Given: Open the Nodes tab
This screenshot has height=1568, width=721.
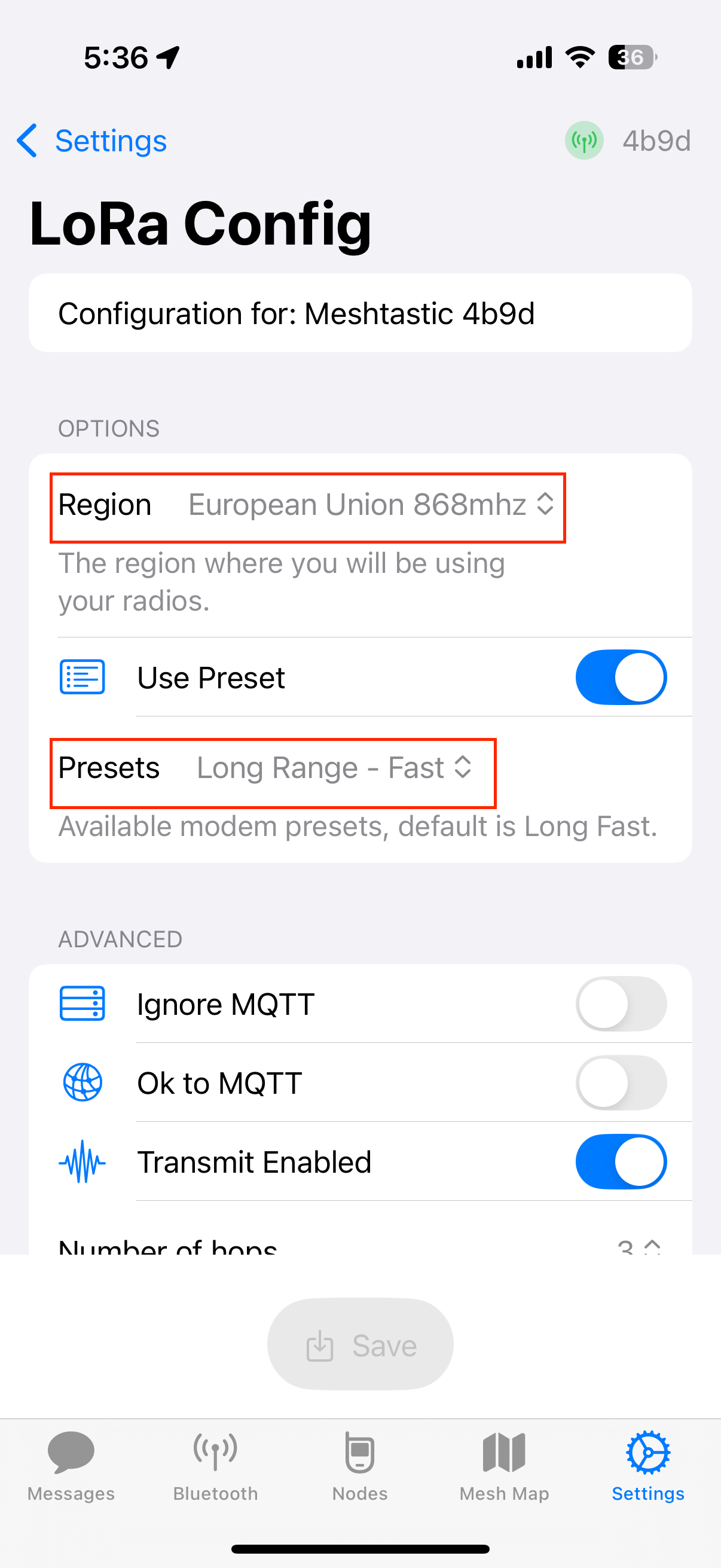Looking at the screenshot, I should tap(359, 1466).
